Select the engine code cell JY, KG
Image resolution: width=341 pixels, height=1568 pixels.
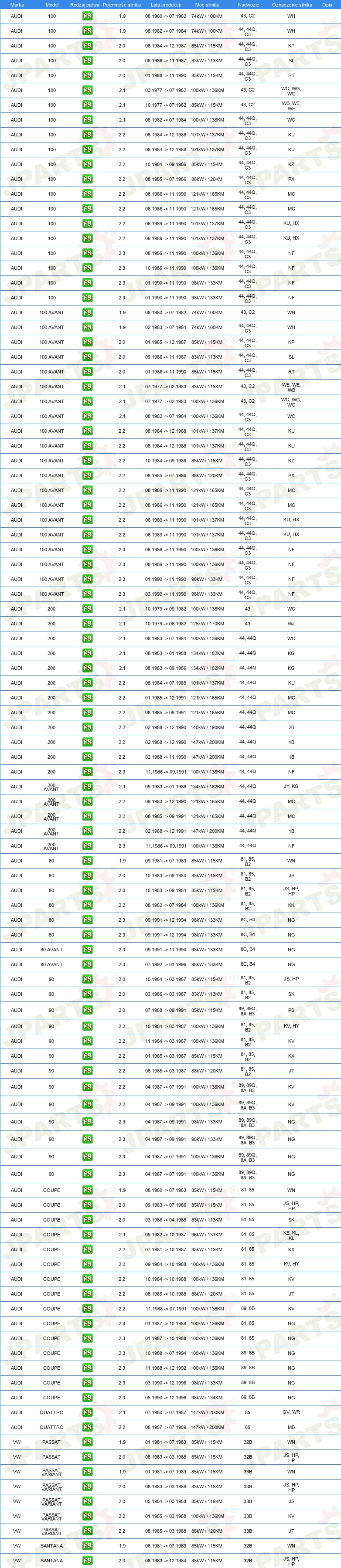(291, 787)
